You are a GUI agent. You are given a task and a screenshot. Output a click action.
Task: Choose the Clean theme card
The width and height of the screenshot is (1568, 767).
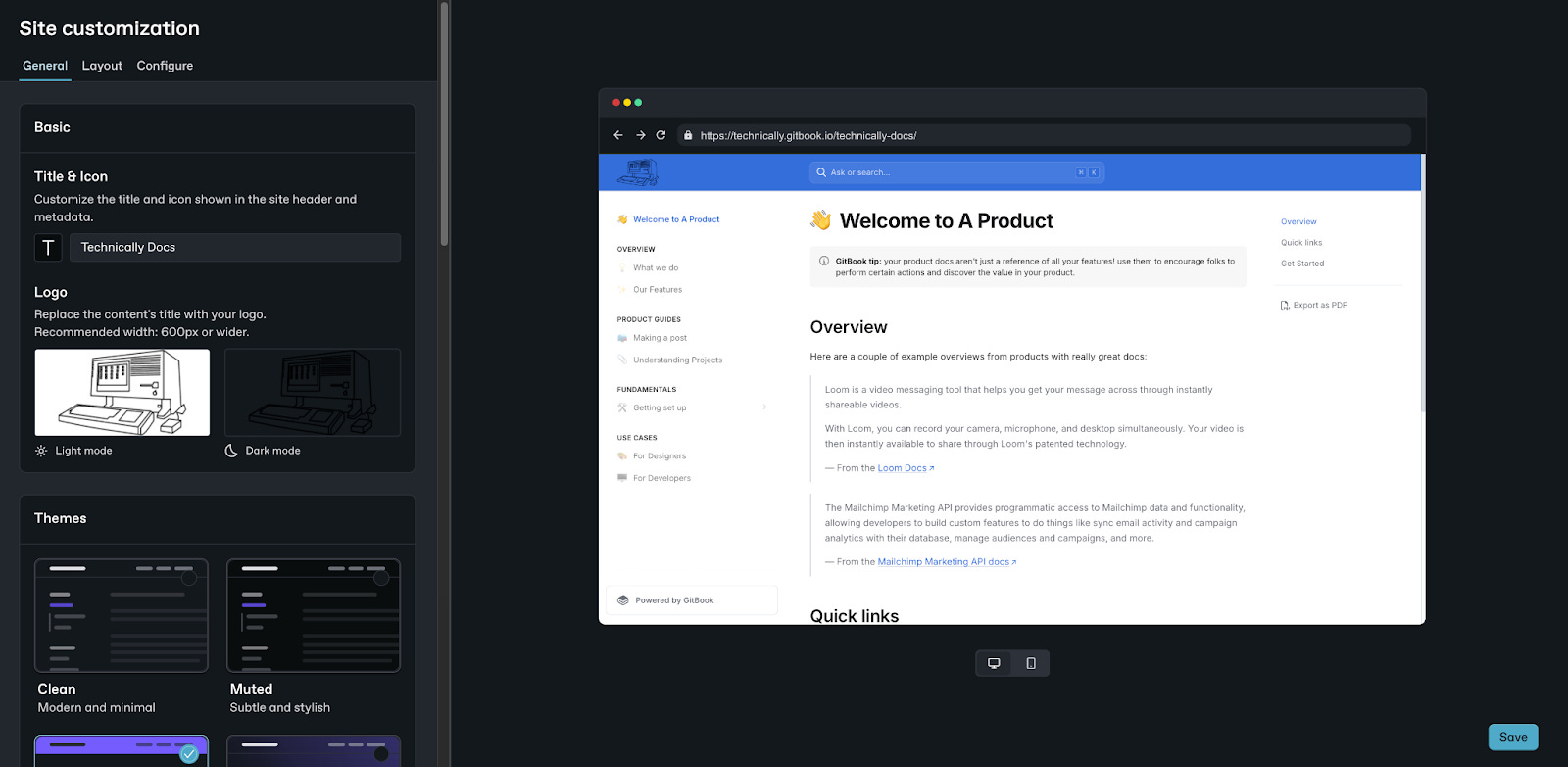click(x=122, y=615)
